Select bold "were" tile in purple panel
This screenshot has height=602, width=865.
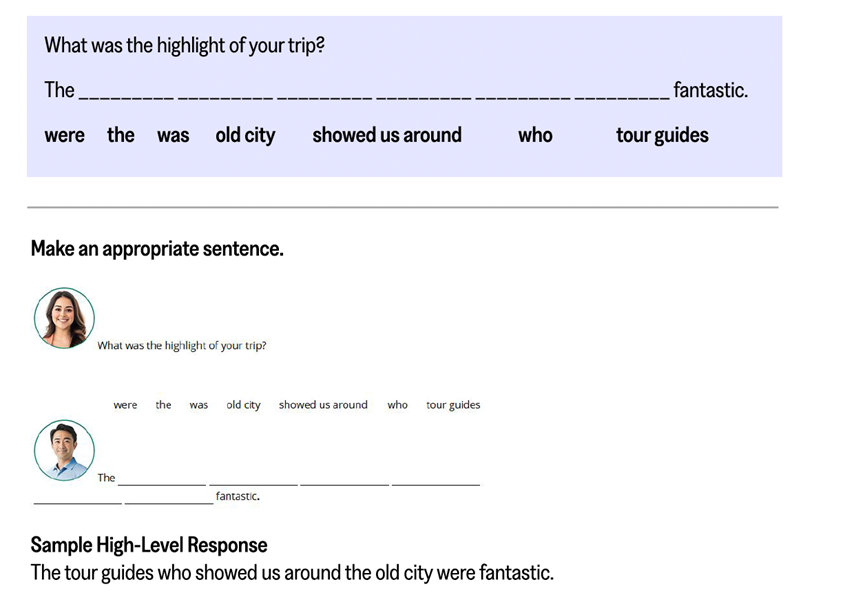tap(64, 136)
